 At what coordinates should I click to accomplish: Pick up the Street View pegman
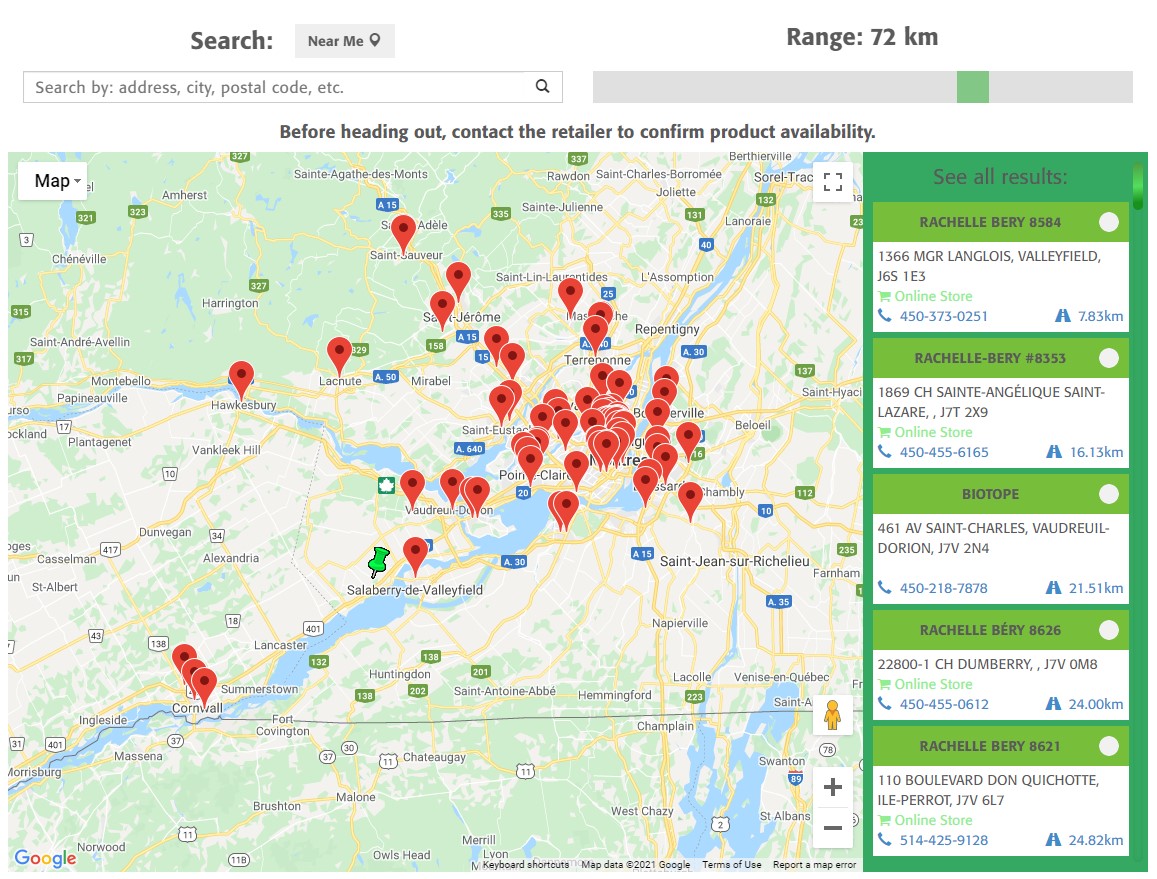[832, 714]
